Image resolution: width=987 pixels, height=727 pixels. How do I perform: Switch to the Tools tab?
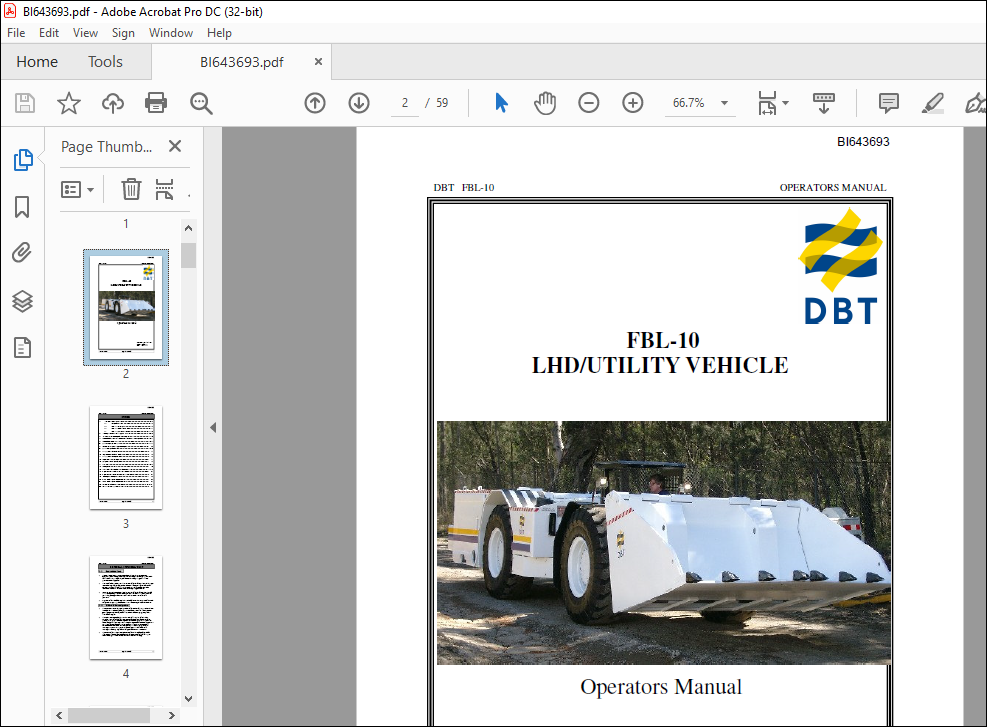click(x=105, y=62)
